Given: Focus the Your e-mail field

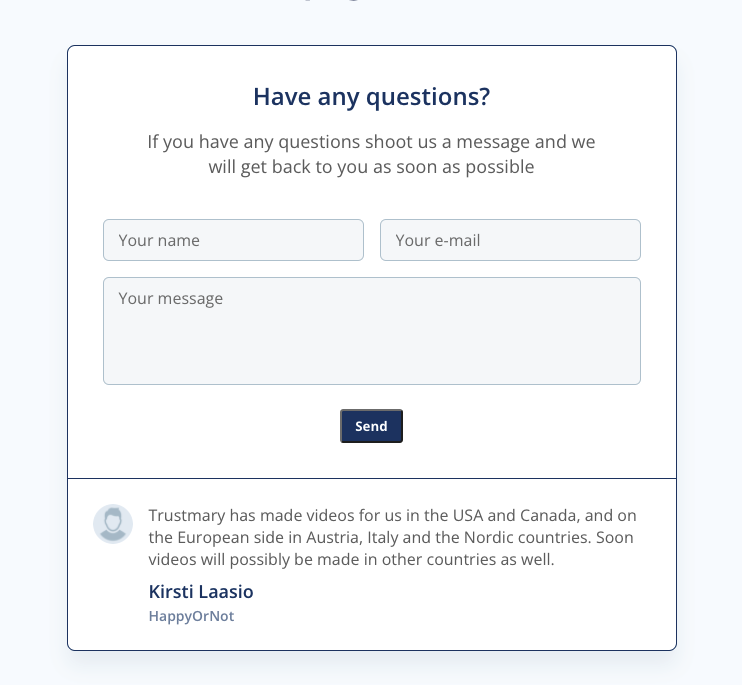Looking at the screenshot, I should pyautogui.click(x=510, y=240).
